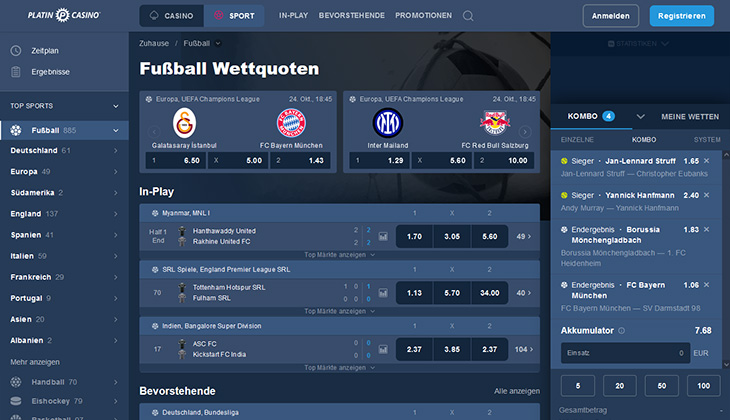Open the Zeitplan clock icon
The width and height of the screenshot is (730, 420).
(x=16, y=50)
